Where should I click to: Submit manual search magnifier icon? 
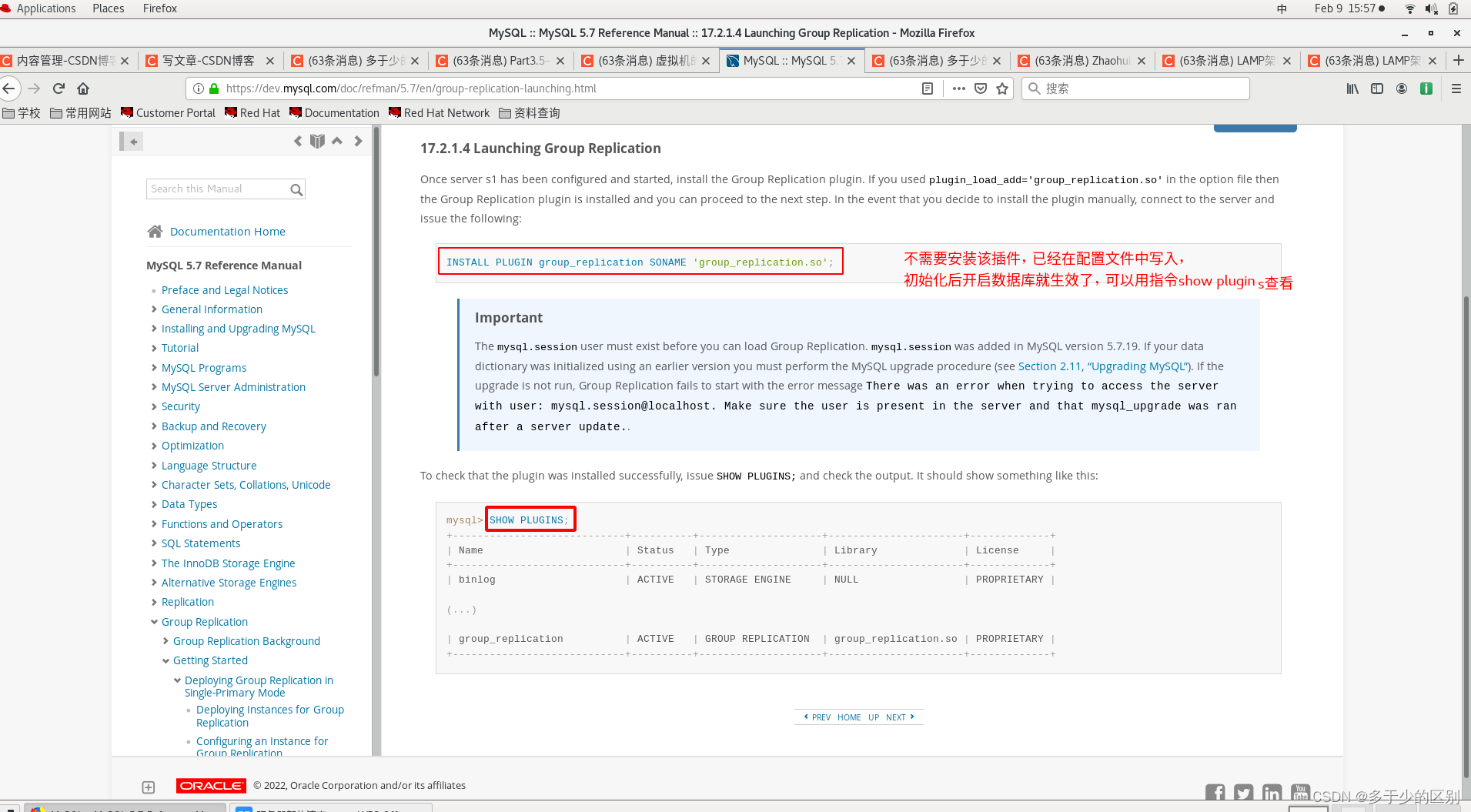pyautogui.click(x=296, y=189)
